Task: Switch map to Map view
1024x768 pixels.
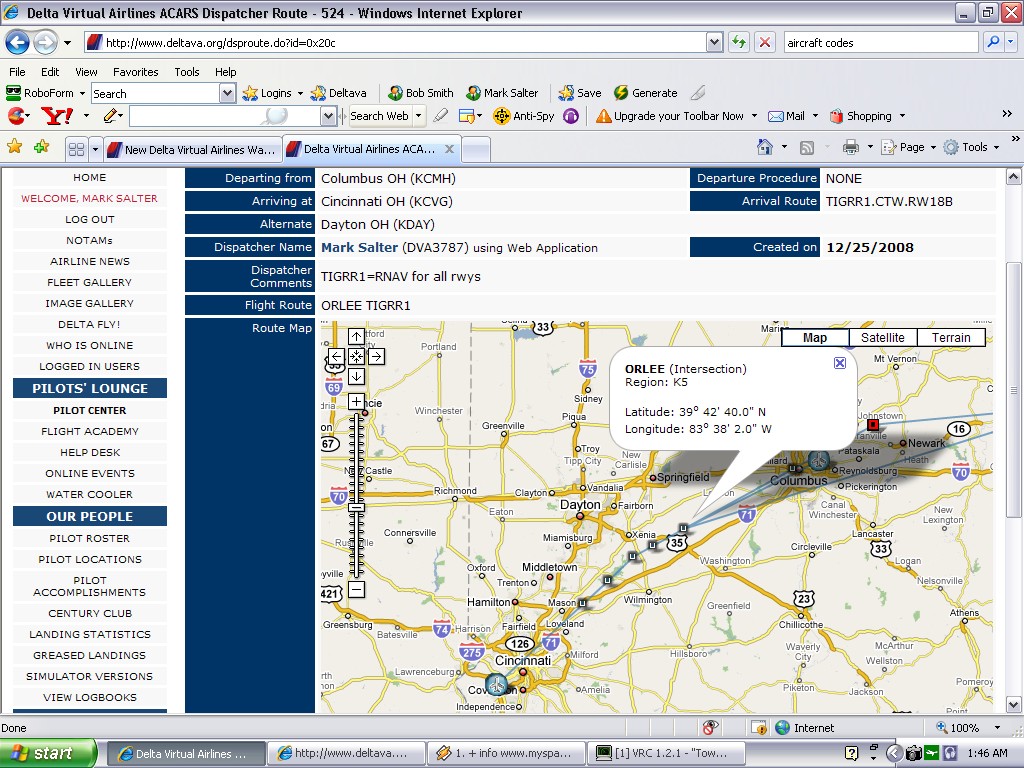Action: coord(815,338)
